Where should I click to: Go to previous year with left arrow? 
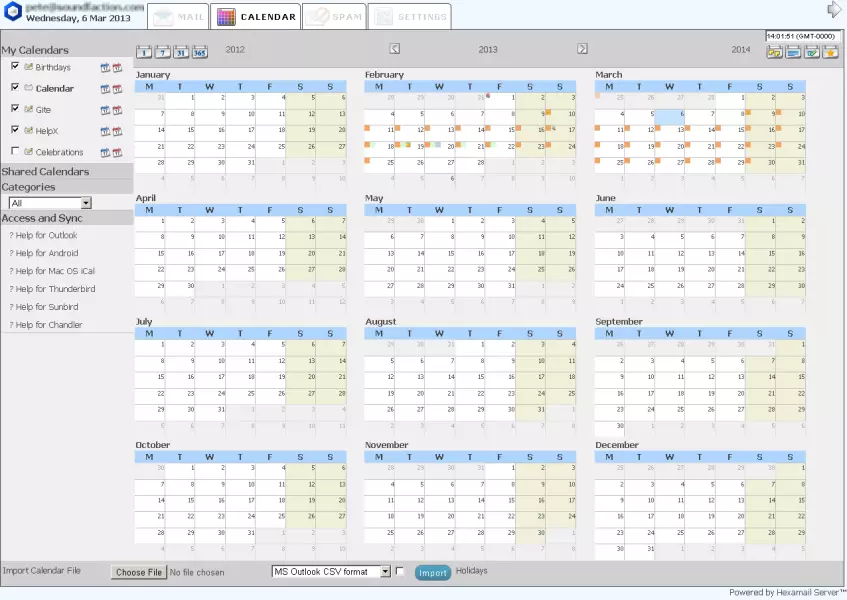(x=395, y=48)
